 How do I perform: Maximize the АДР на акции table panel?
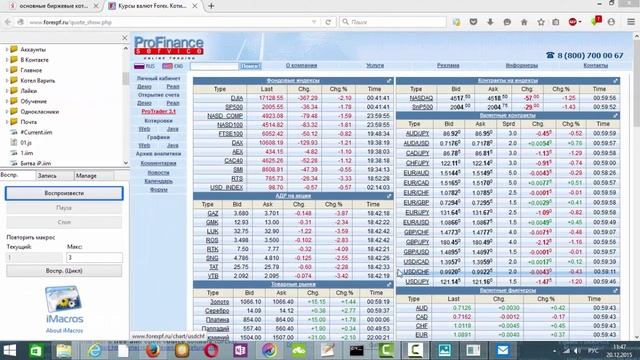click(389, 196)
